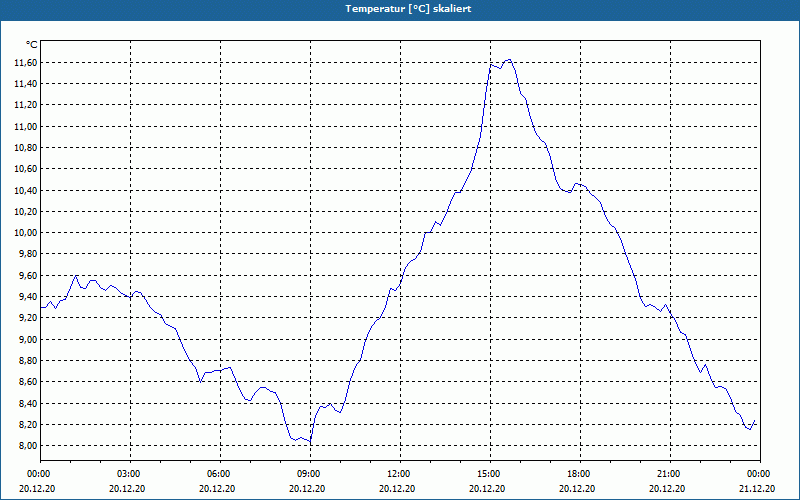Select the '9,00' y-axis value
Image resolution: width=800 pixels, height=500 pixels.
click(28, 339)
